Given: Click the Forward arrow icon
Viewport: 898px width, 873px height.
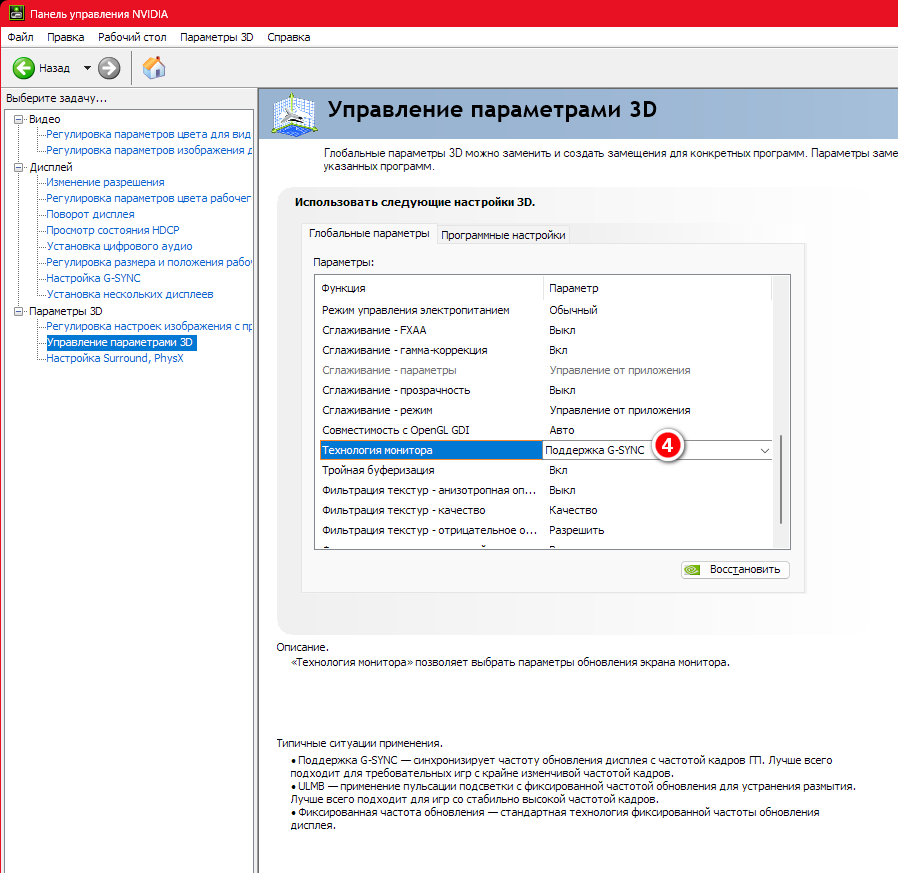Looking at the screenshot, I should pos(109,68).
